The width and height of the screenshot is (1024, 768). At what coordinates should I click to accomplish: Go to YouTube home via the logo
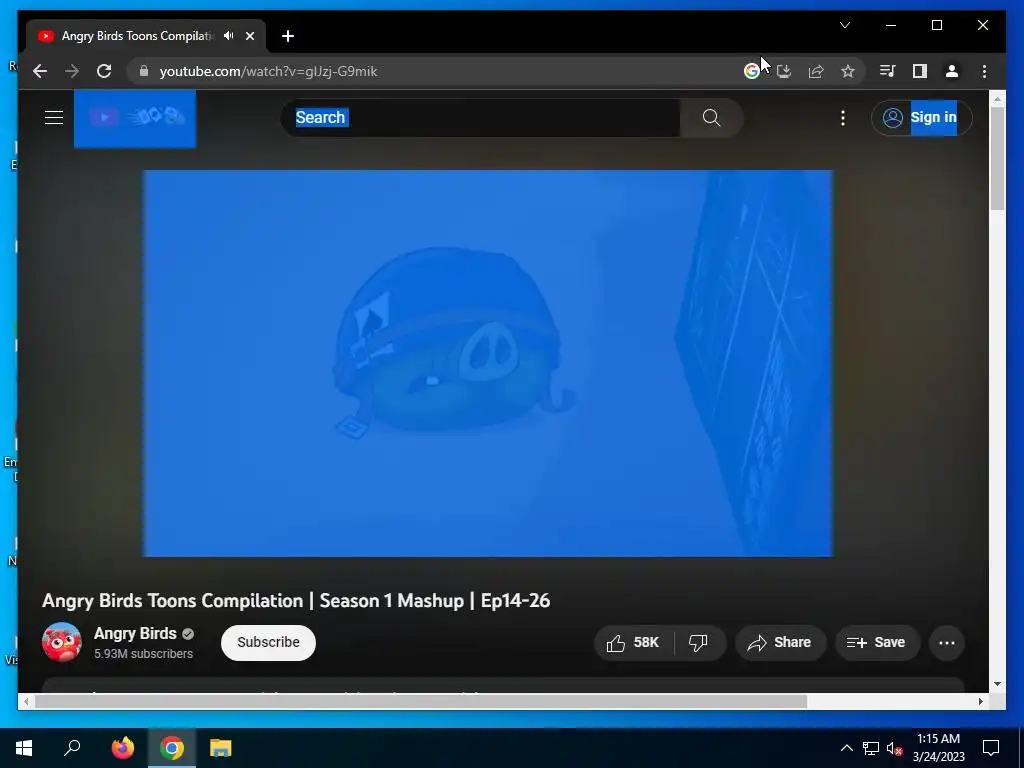click(135, 118)
